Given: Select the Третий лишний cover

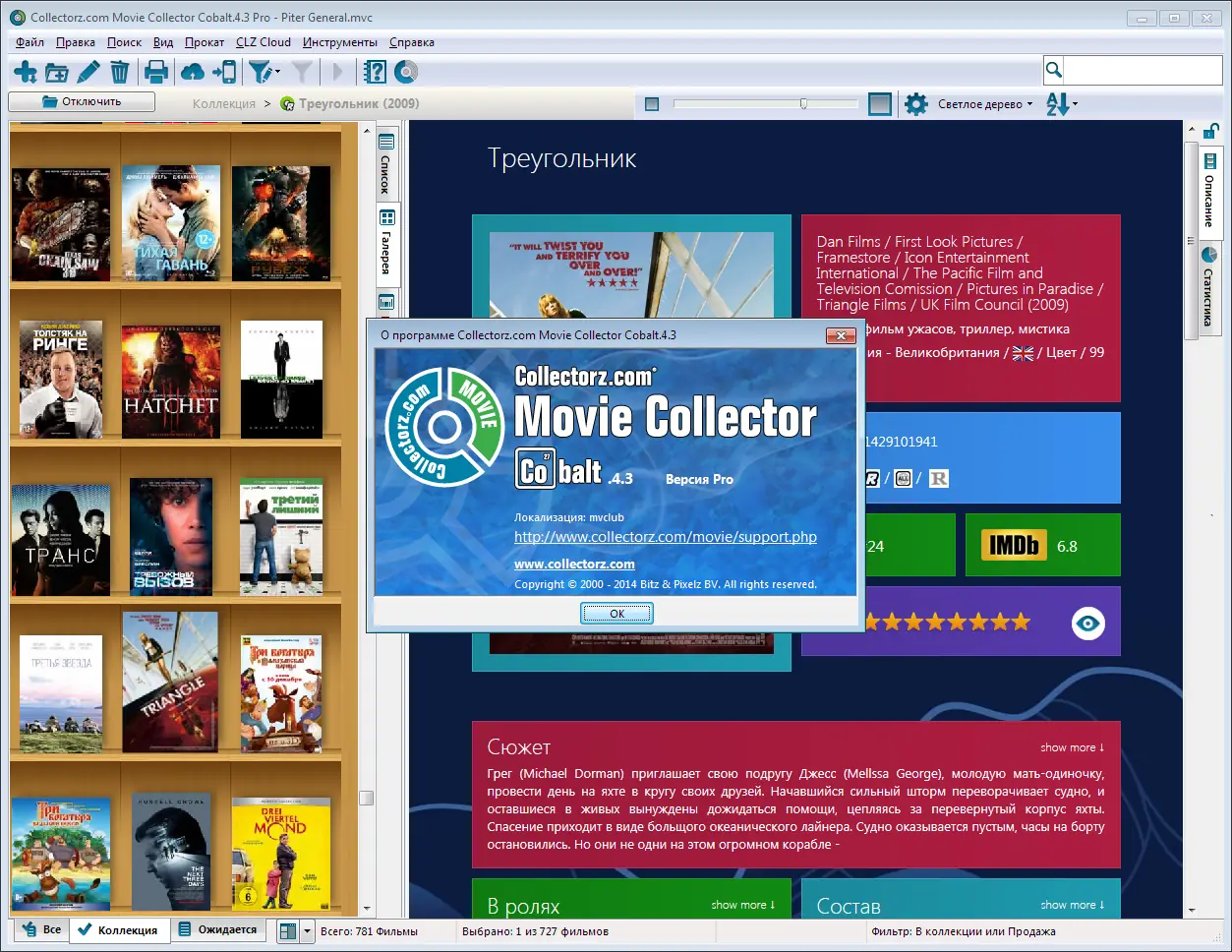Looking at the screenshot, I should [x=281, y=537].
